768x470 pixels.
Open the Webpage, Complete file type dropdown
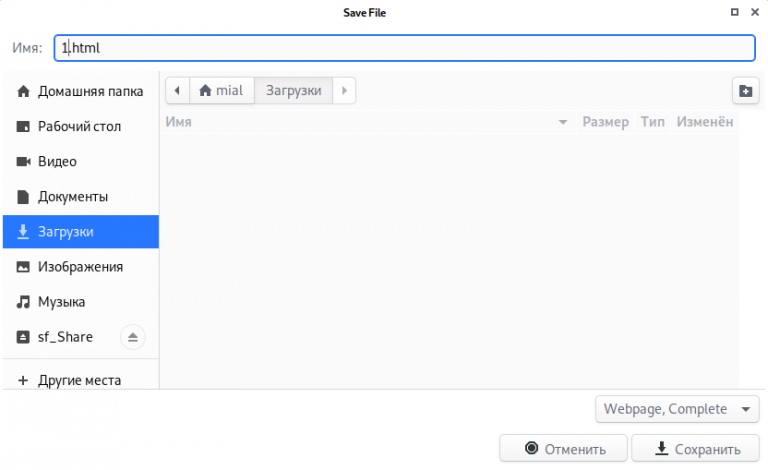coord(677,409)
